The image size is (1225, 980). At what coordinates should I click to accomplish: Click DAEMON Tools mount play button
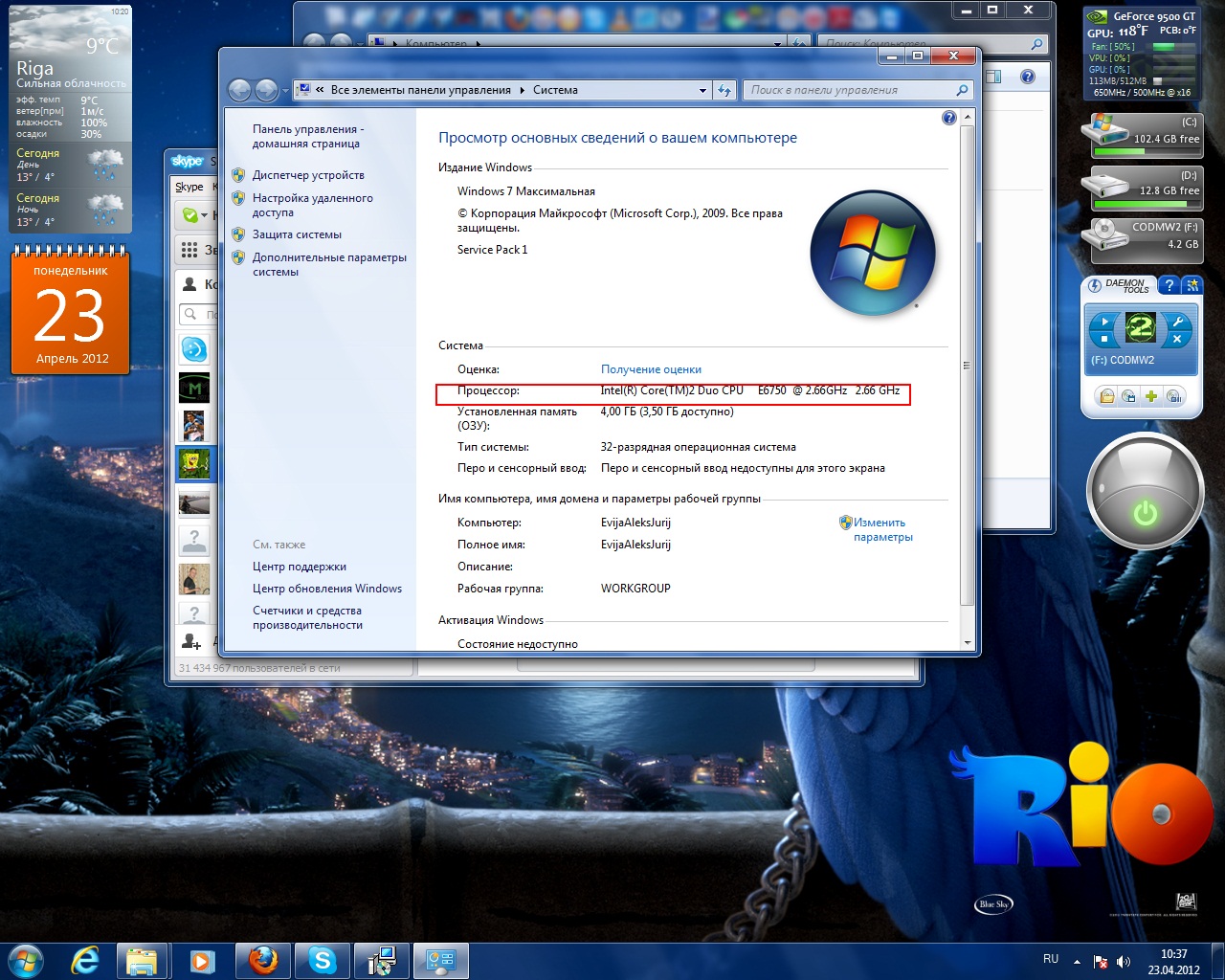click(x=1104, y=322)
